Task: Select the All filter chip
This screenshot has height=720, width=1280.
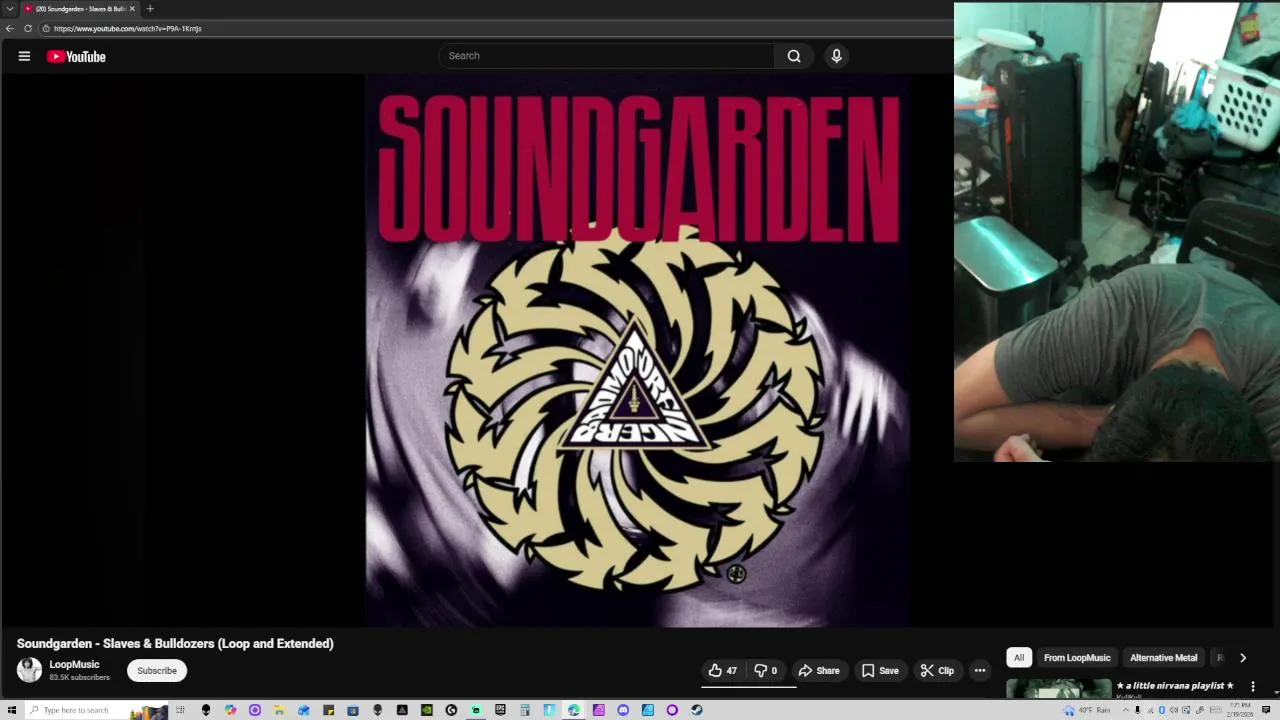Action: 1018,657
